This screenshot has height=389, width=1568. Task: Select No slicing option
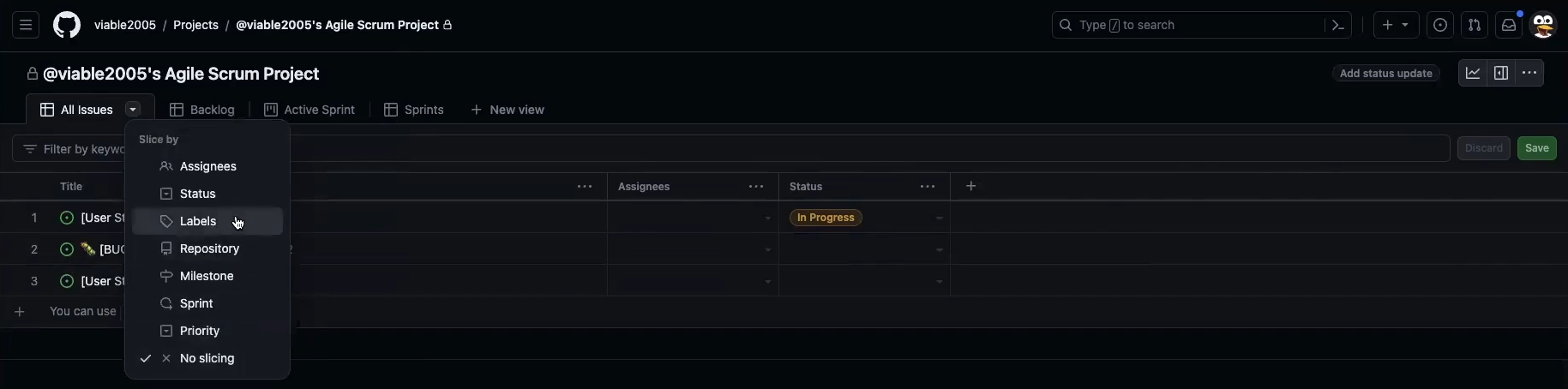(207, 358)
